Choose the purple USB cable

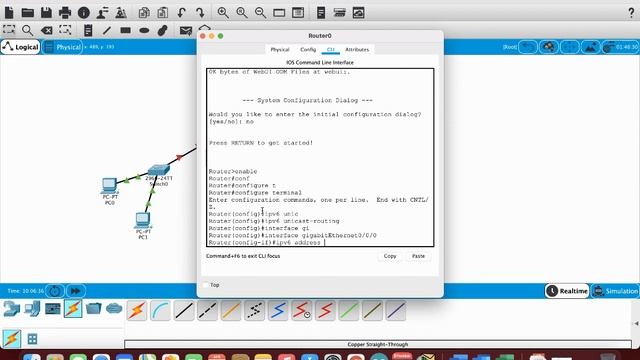pos(396,311)
